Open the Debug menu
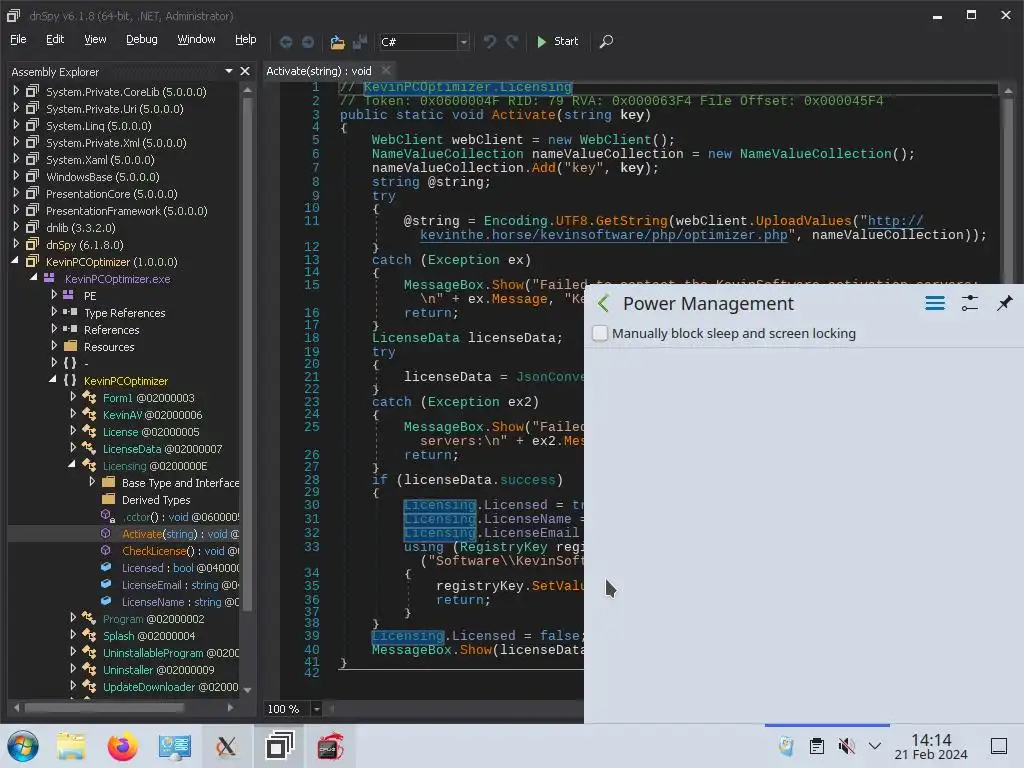Screen dimensions: 1024x768 pyautogui.click(x=142, y=39)
